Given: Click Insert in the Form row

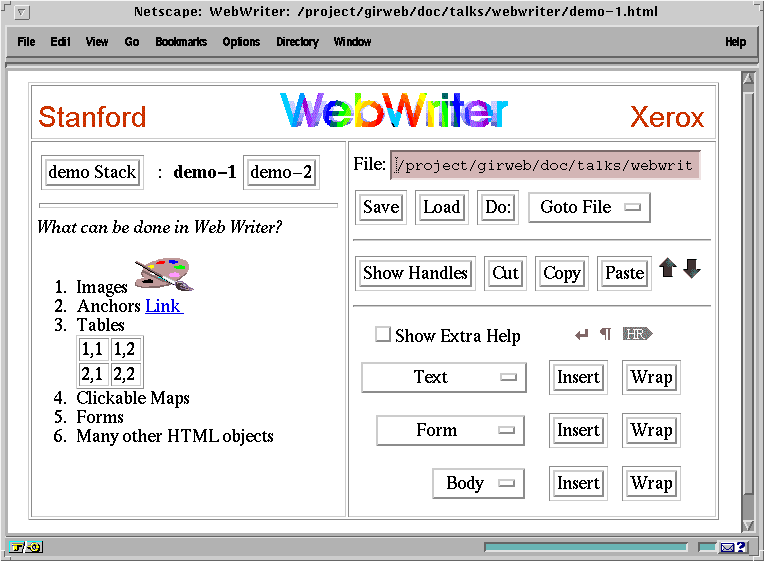Looking at the screenshot, I should (578, 430).
